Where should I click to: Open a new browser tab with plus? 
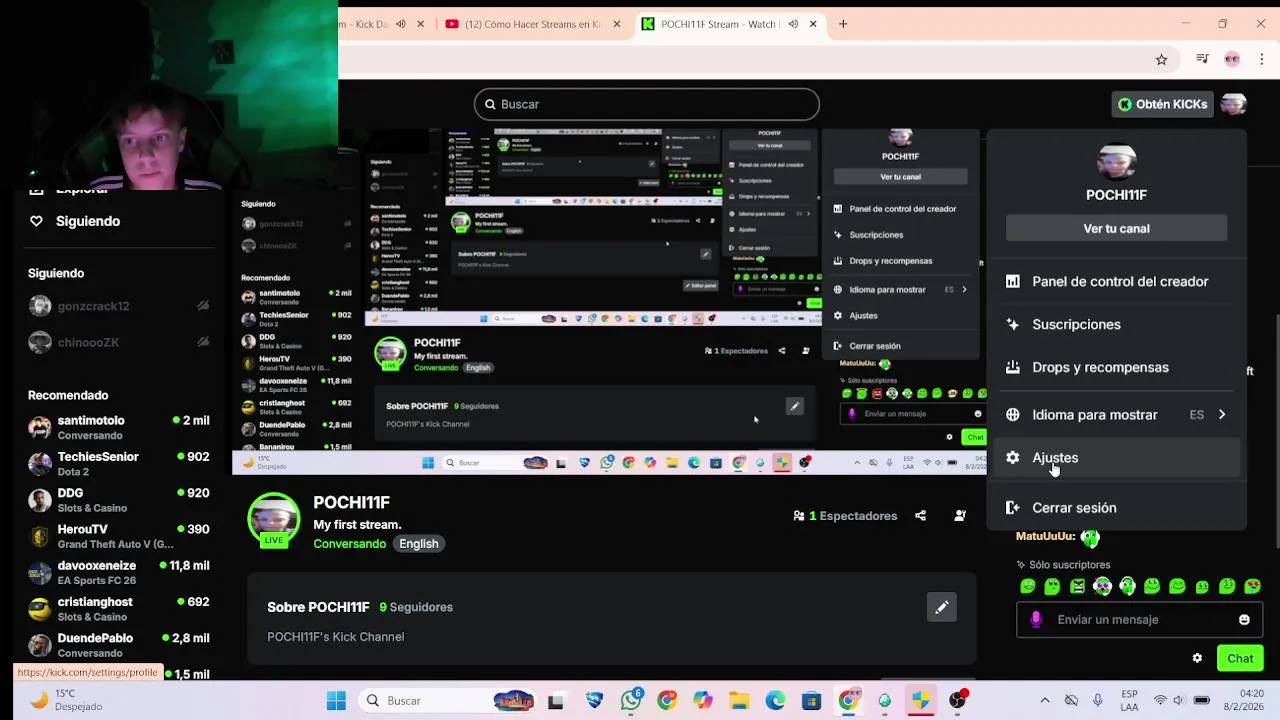coord(843,24)
